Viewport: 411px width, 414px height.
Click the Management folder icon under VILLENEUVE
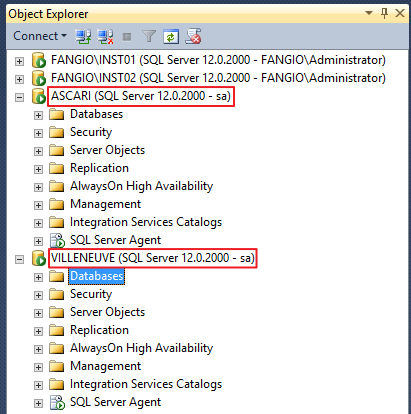pos(56,366)
